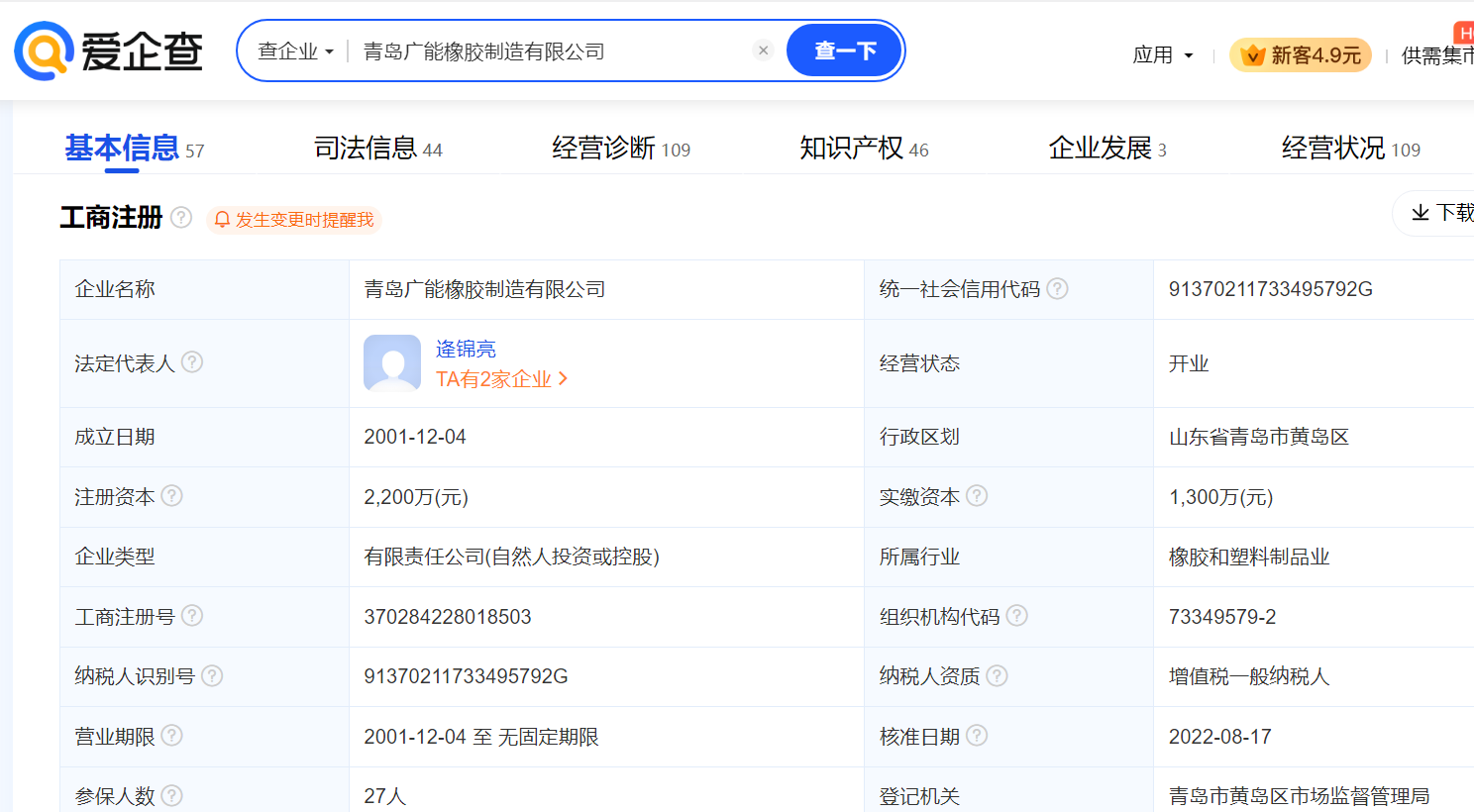1474x812 pixels.
Task: Open the 供需集市 link
Action: click(x=1437, y=55)
